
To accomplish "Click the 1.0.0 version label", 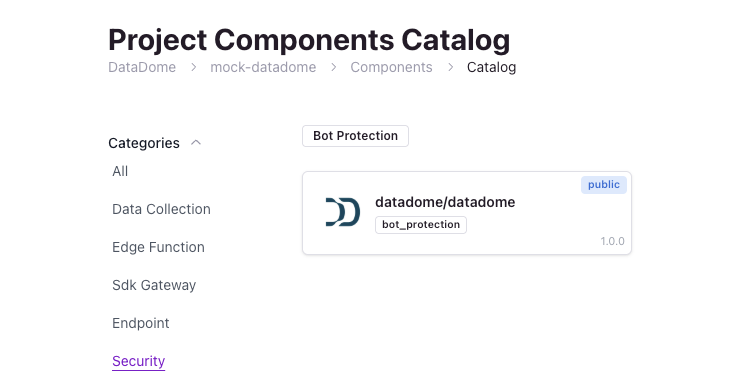I will (612, 241).
